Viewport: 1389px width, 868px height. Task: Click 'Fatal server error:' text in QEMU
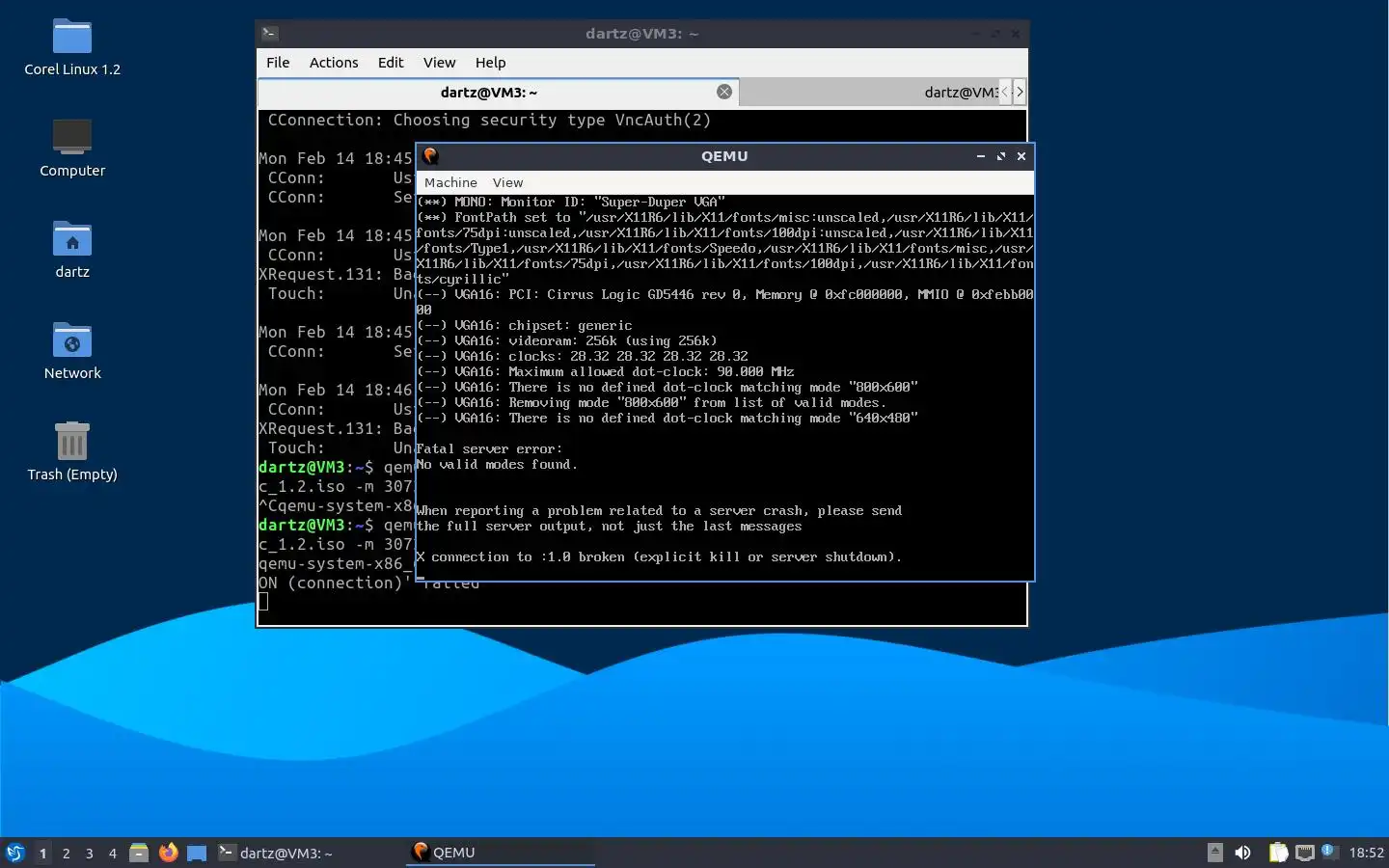click(489, 448)
